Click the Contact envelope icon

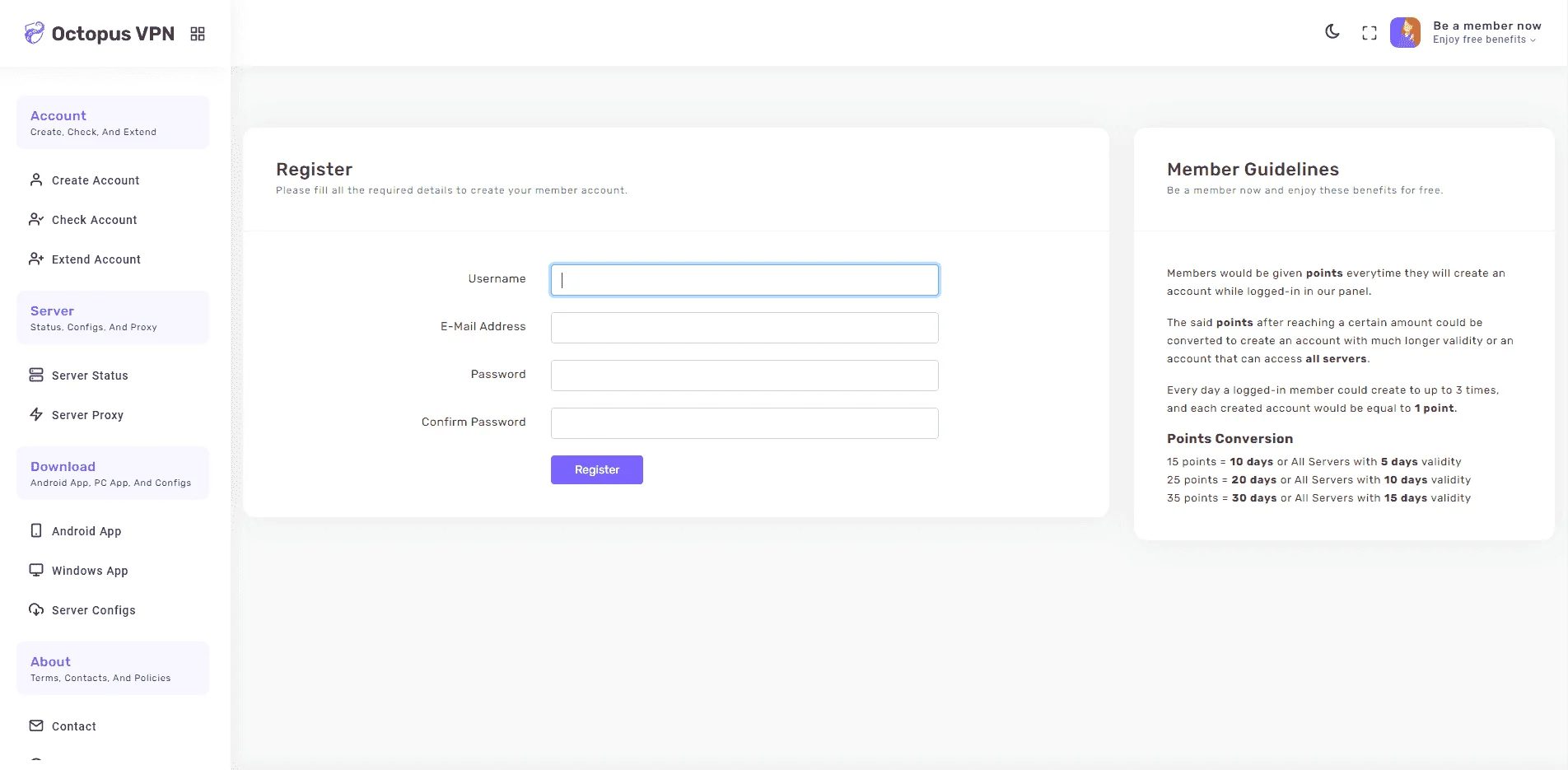[x=36, y=726]
